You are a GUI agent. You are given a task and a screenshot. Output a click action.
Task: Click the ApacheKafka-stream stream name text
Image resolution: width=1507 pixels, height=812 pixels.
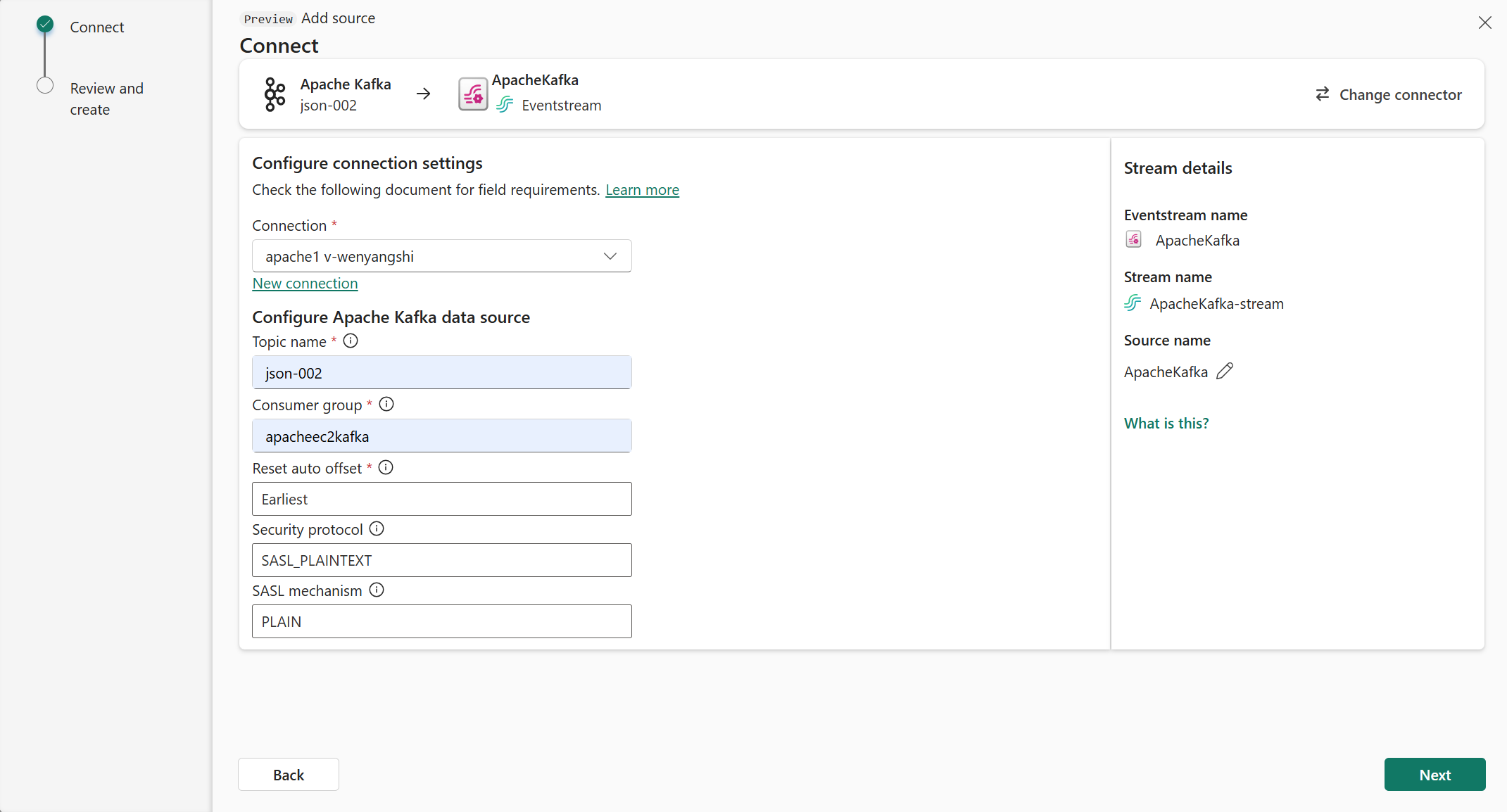(x=1216, y=304)
